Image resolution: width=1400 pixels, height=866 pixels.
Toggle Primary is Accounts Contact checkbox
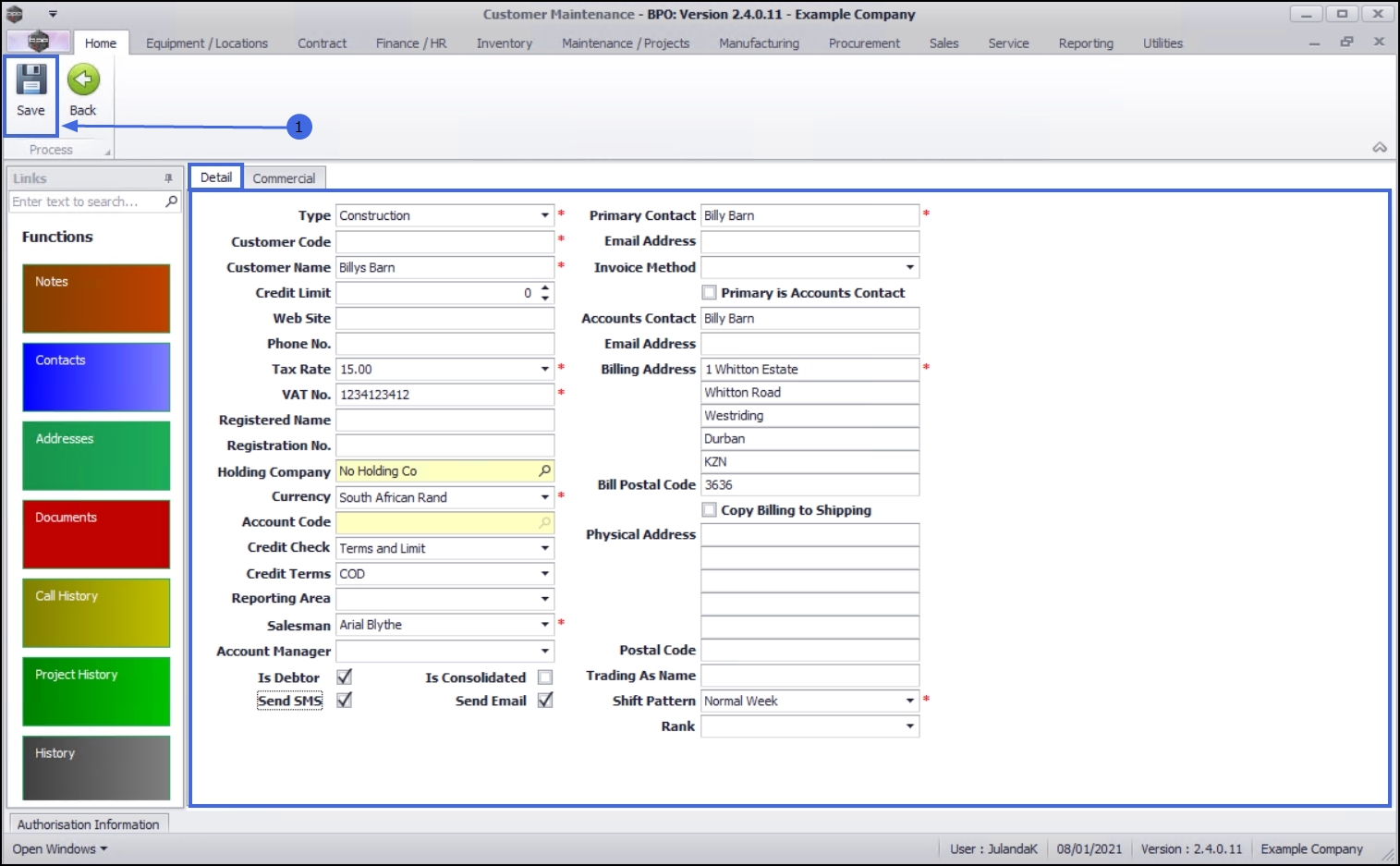tap(710, 293)
